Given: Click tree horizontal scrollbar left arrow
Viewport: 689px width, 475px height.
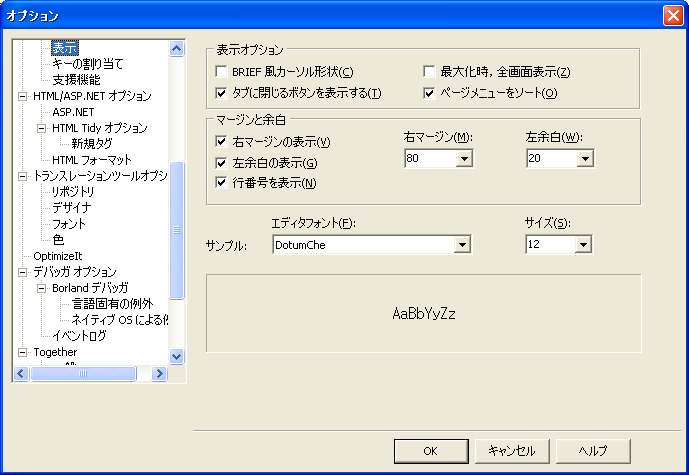Looking at the screenshot, I should 21,373.
